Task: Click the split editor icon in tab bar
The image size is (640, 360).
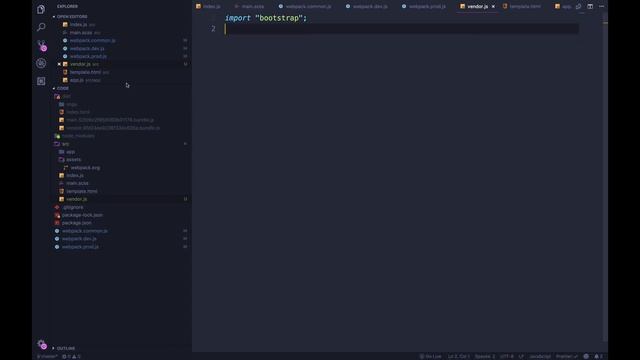Action: [x=590, y=6]
